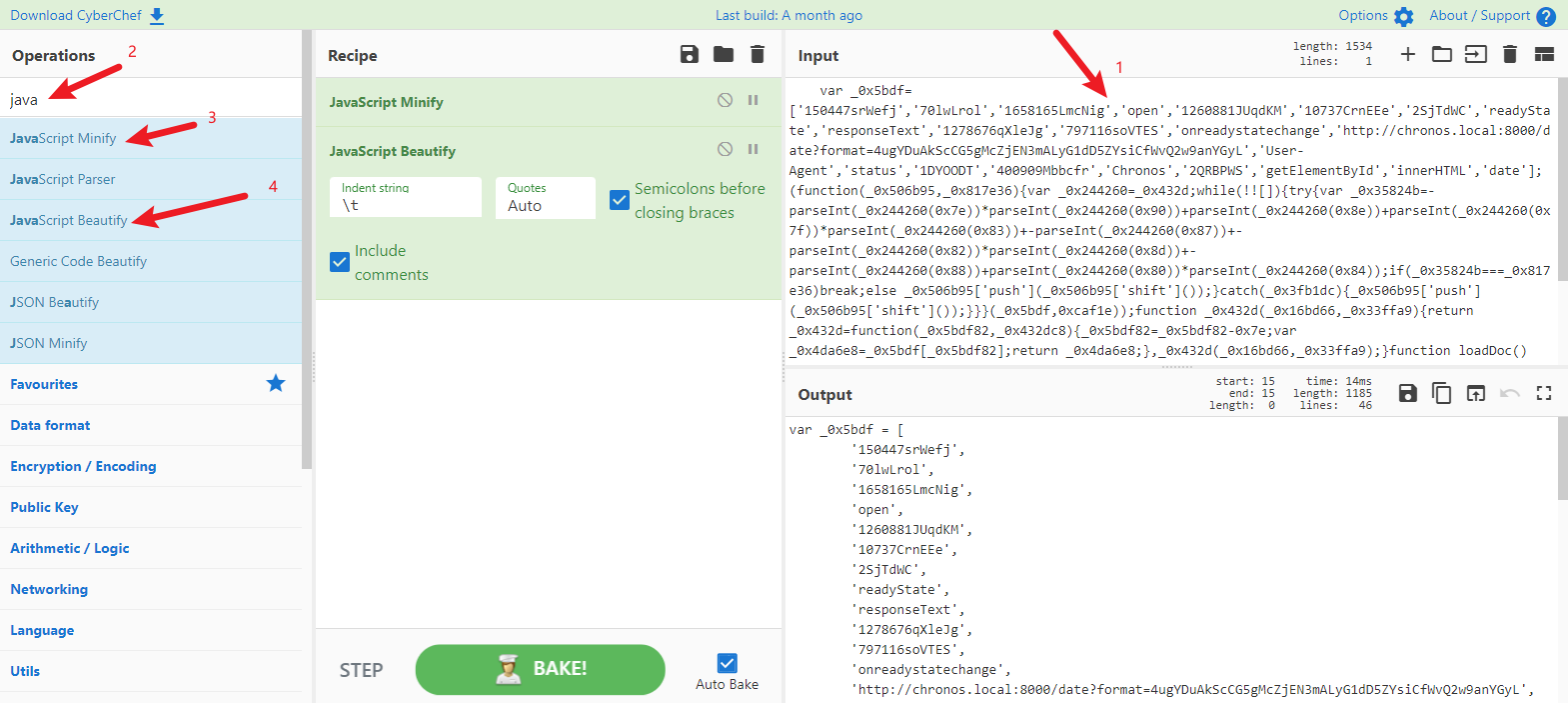Load a recipe with the folder icon
The width and height of the screenshot is (1568, 703).
[x=724, y=54]
